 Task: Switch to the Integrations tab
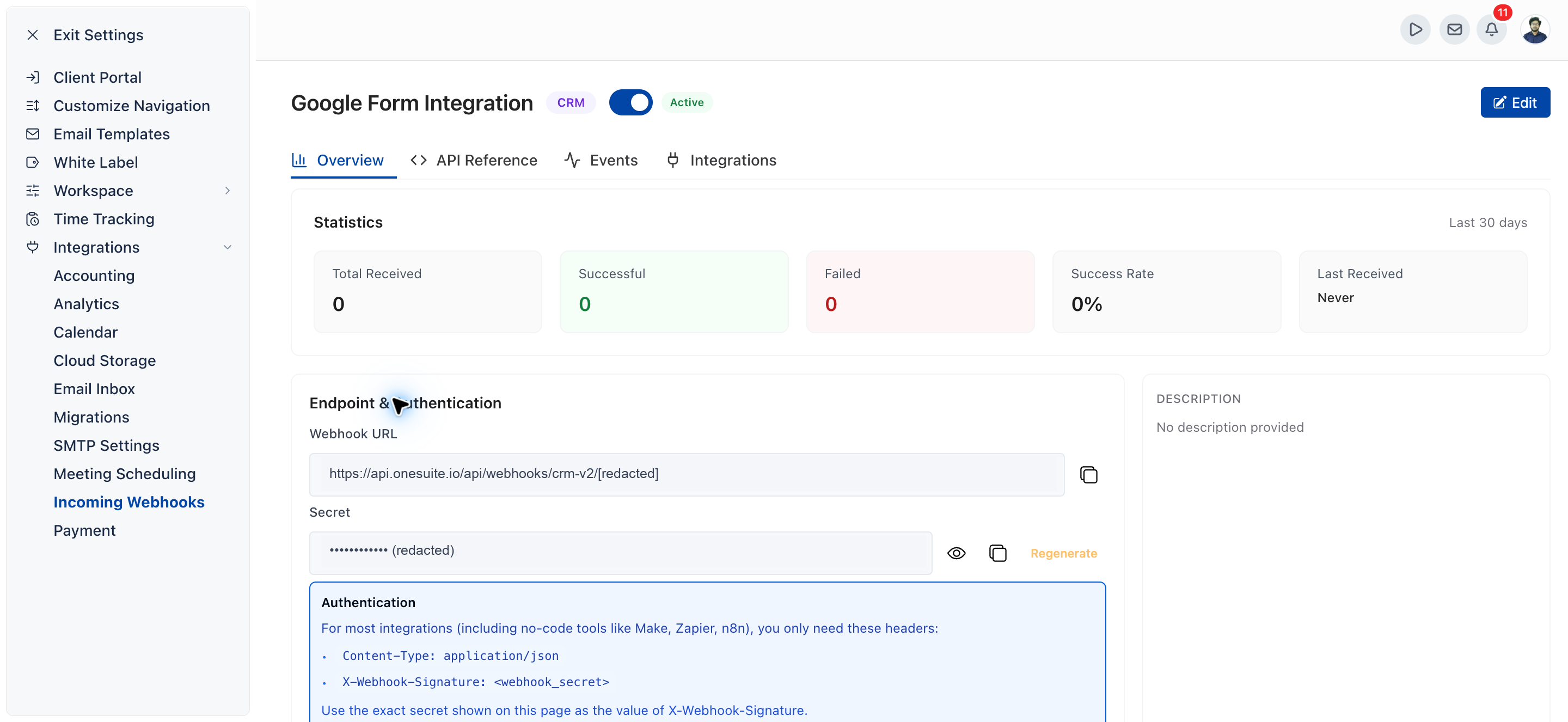click(x=722, y=161)
